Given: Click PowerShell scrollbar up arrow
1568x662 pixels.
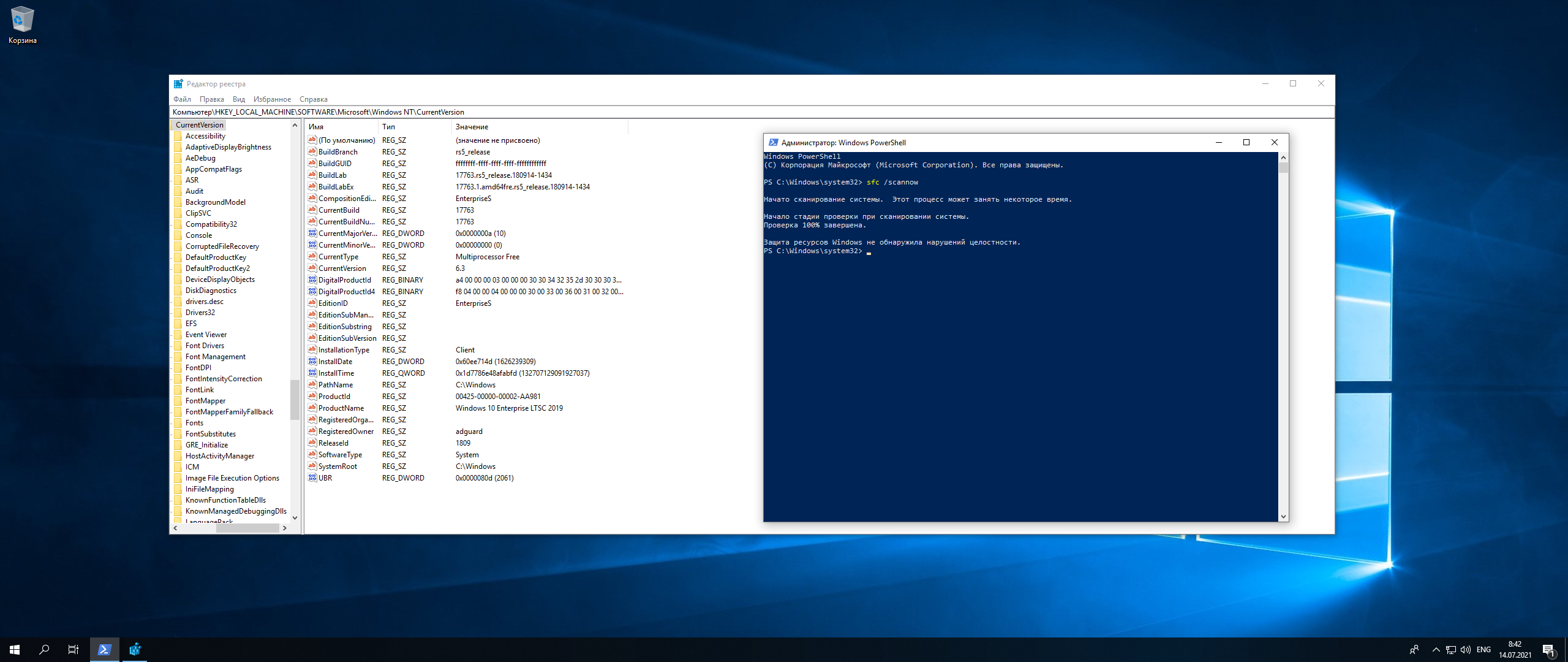Looking at the screenshot, I should pyautogui.click(x=1283, y=157).
